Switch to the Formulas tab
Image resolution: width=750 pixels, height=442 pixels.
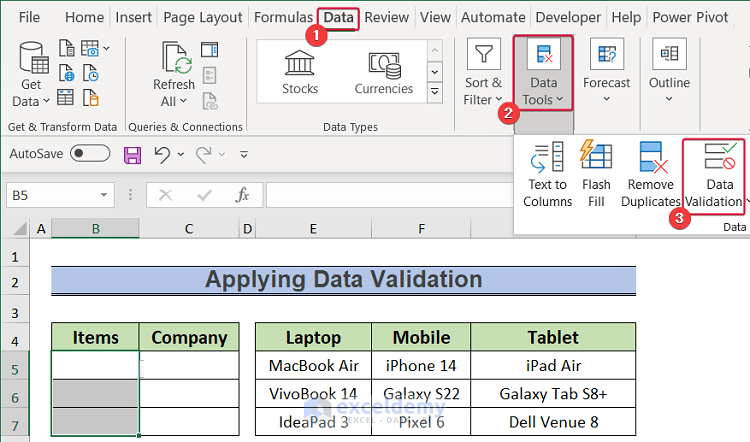(283, 17)
